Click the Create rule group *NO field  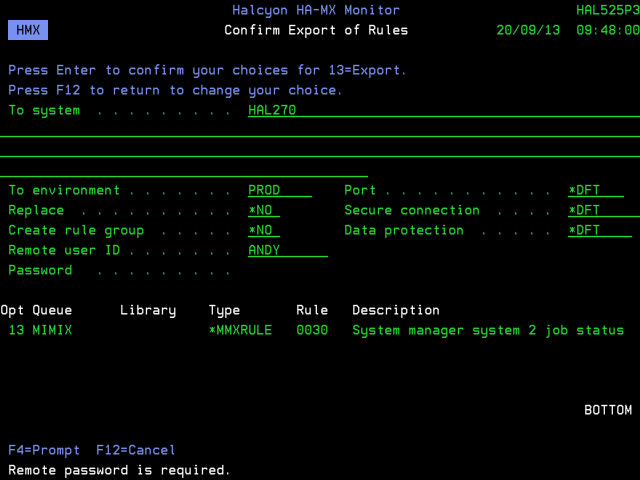click(x=264, y=230)
